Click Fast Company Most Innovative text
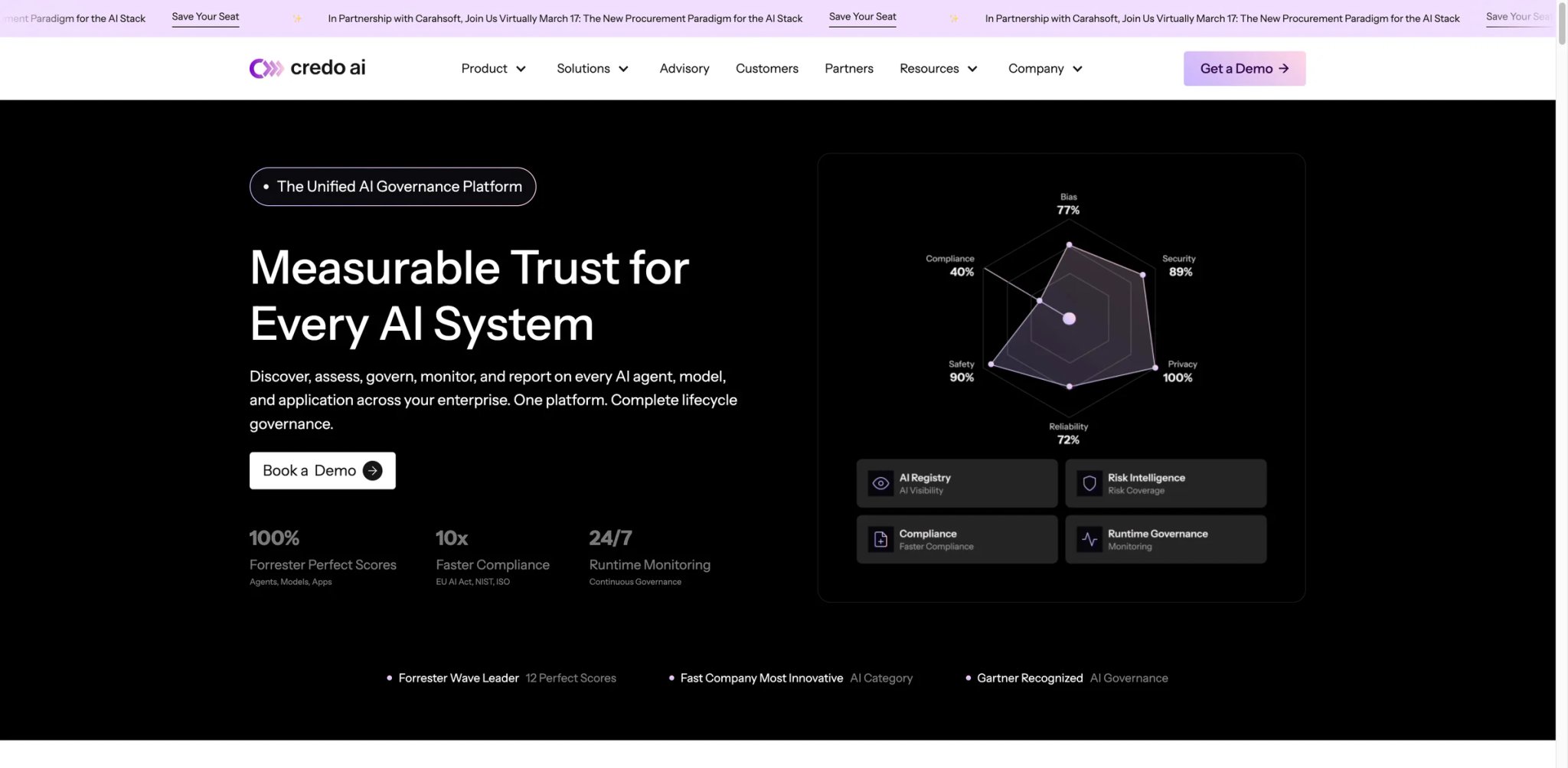Screen dimensions: 1568x768 (762, 678)
